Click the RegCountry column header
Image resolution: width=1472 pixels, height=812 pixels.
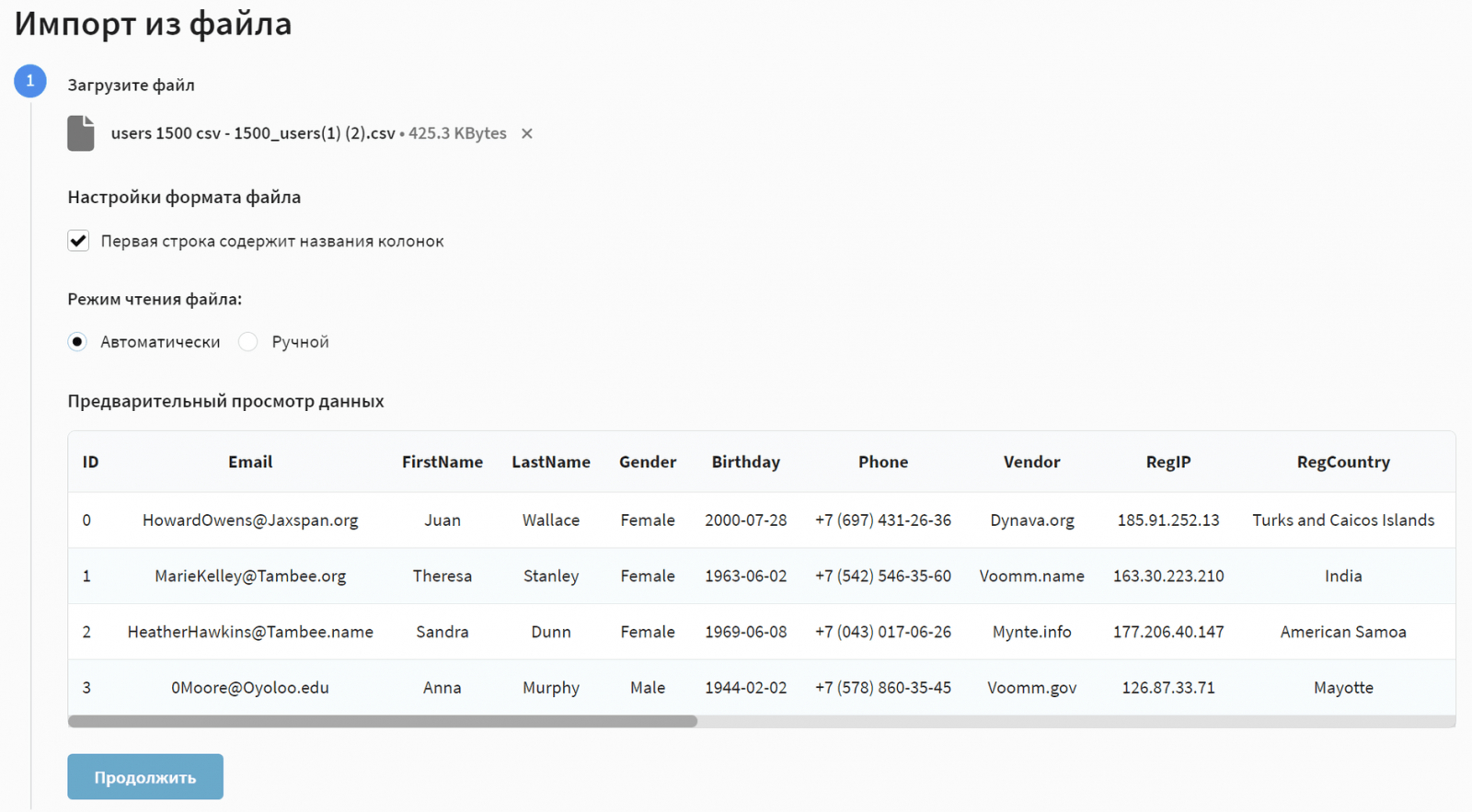click(1343, 462)
